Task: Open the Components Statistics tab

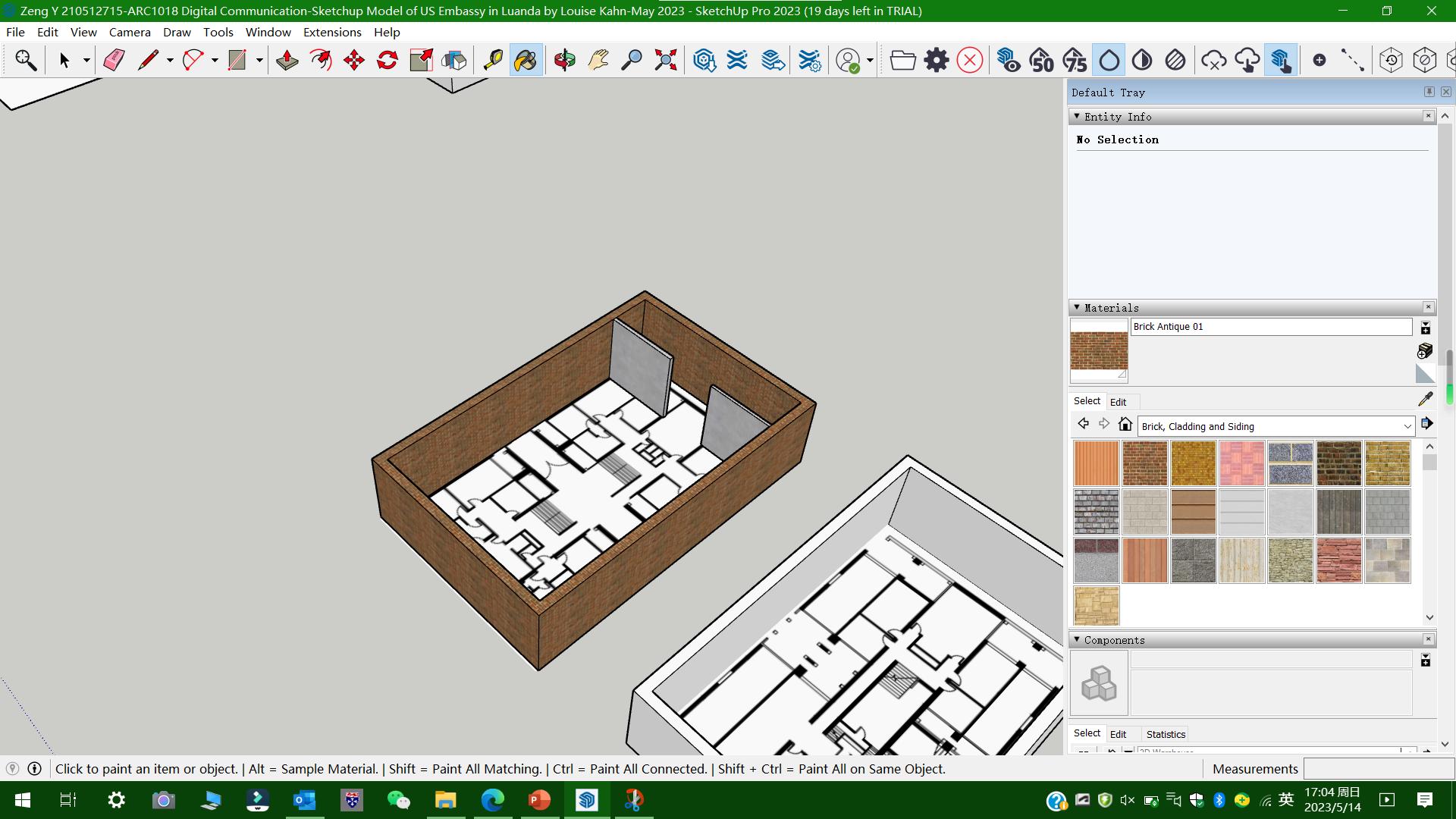Action: (1166, 734)
